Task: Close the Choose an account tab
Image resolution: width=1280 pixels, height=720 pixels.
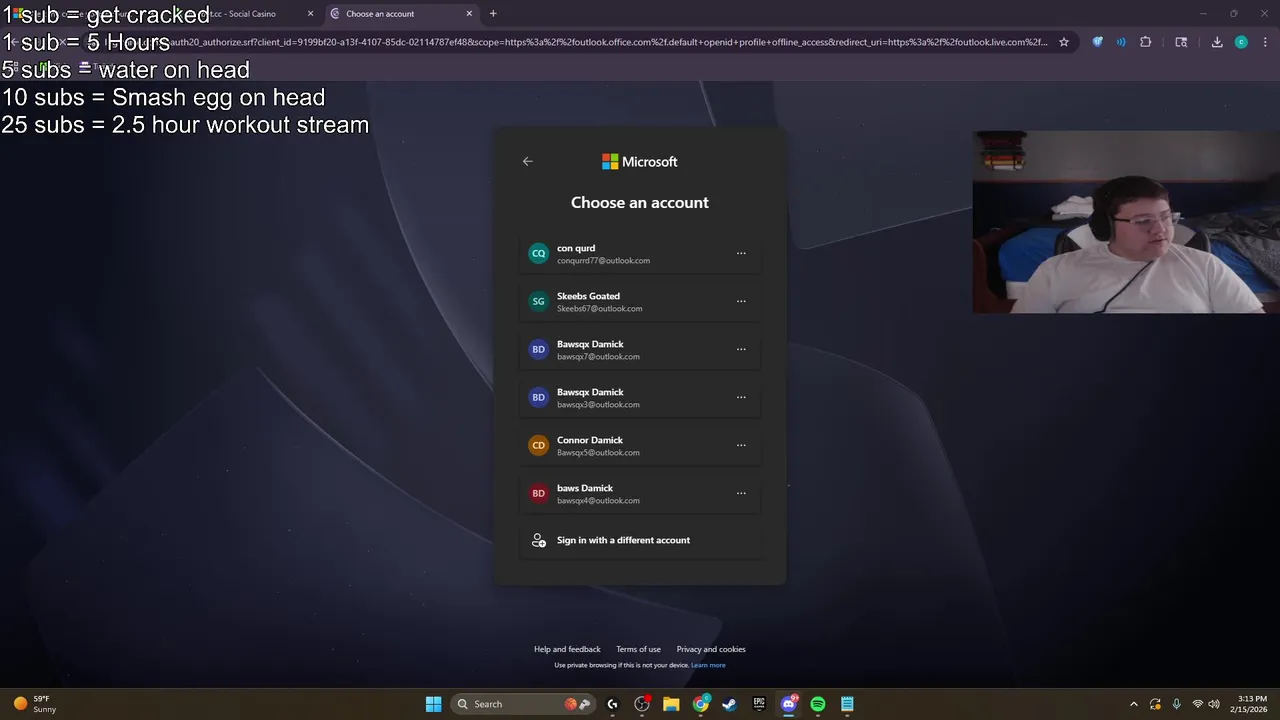Action: pyautogui.click(x=469, y=14)
